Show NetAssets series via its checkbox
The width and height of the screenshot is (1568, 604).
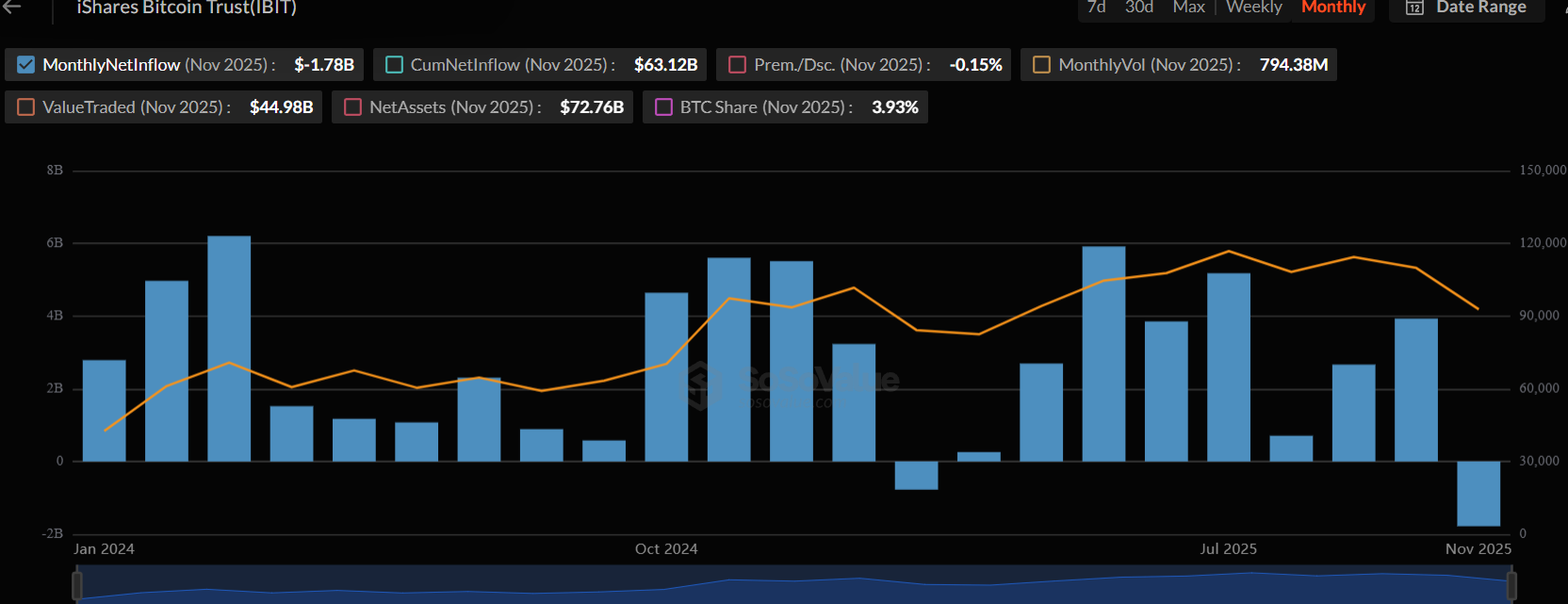click(353, 107)
